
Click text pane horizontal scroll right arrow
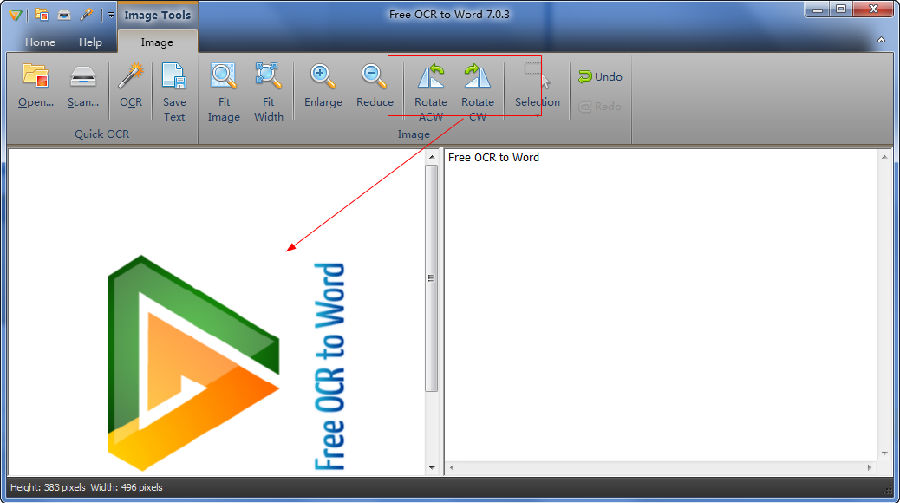click(870, 468)
